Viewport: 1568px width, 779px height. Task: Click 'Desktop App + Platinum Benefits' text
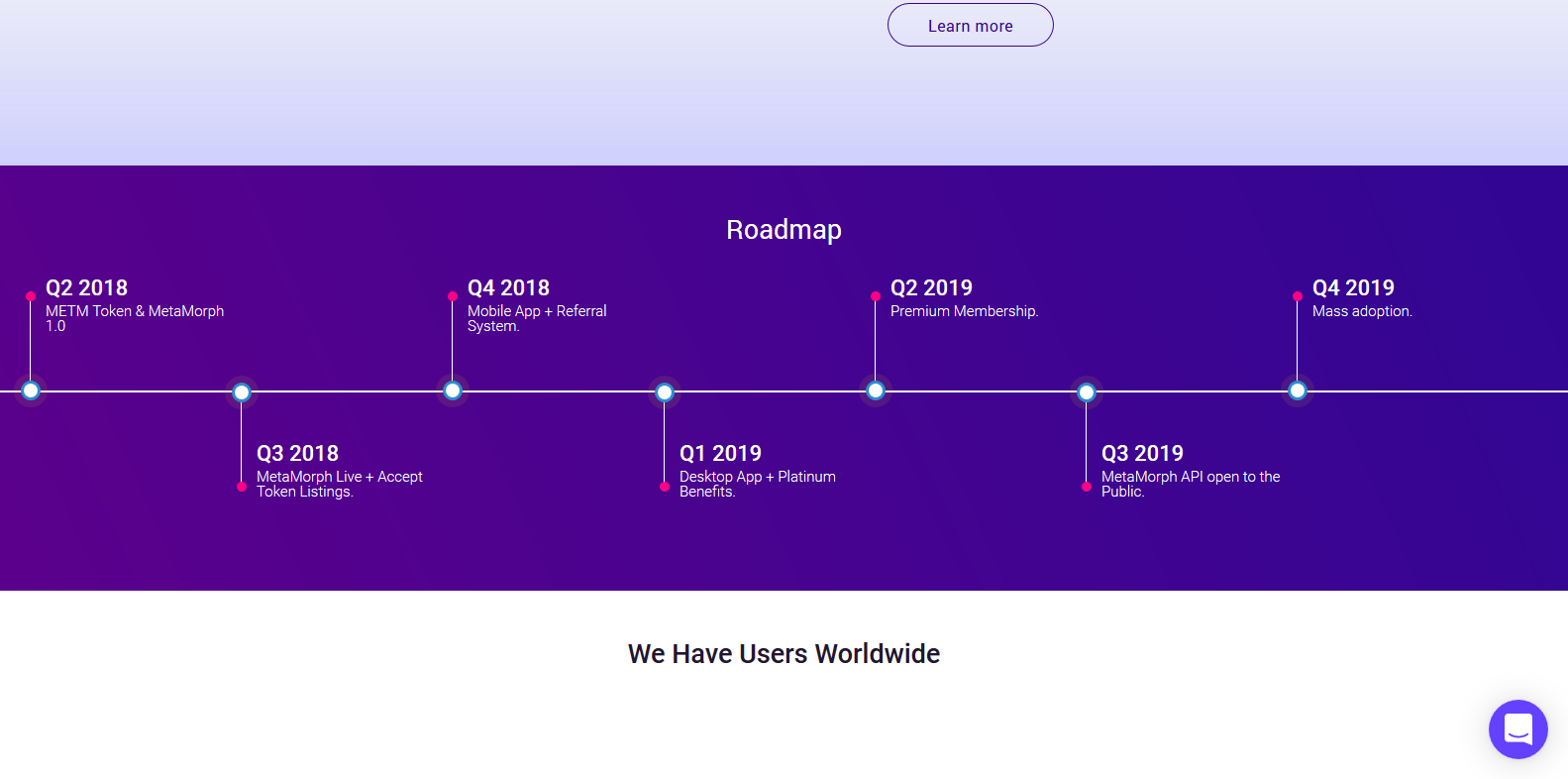point(758,484)
